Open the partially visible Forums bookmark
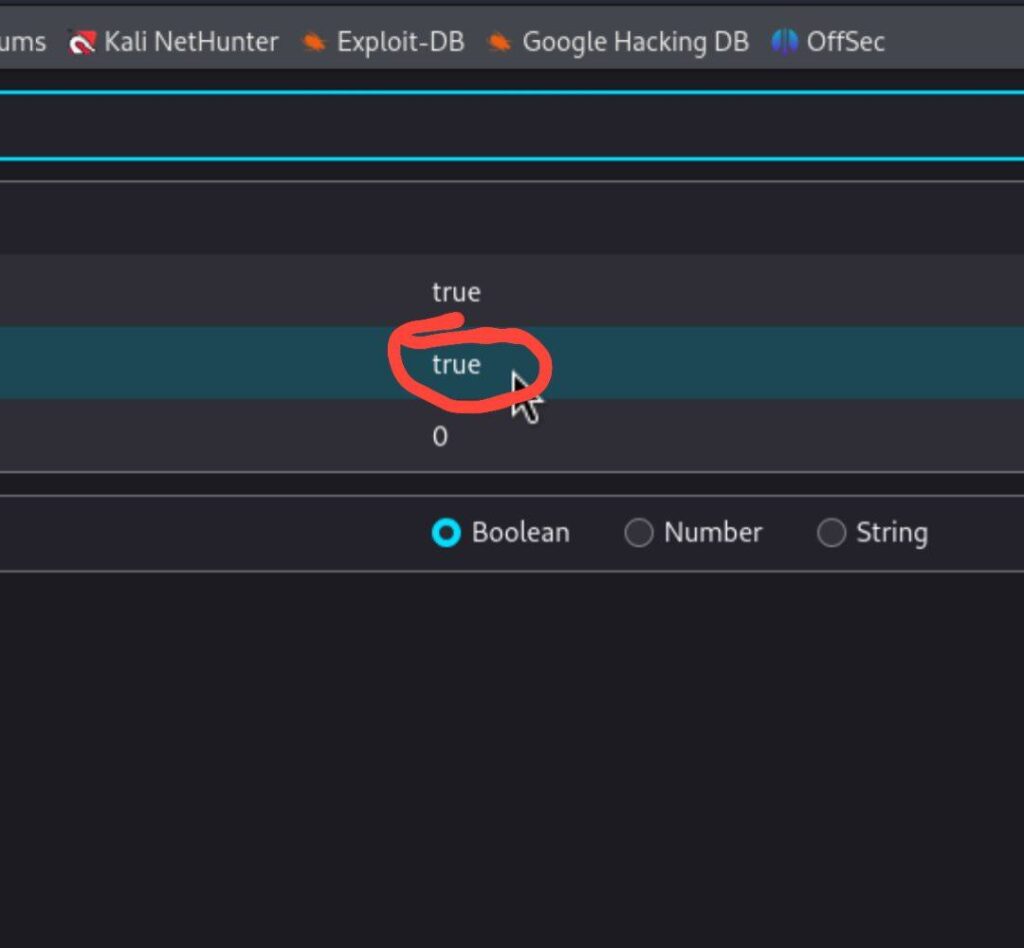 pyautogui.click(x=22, y=42)
